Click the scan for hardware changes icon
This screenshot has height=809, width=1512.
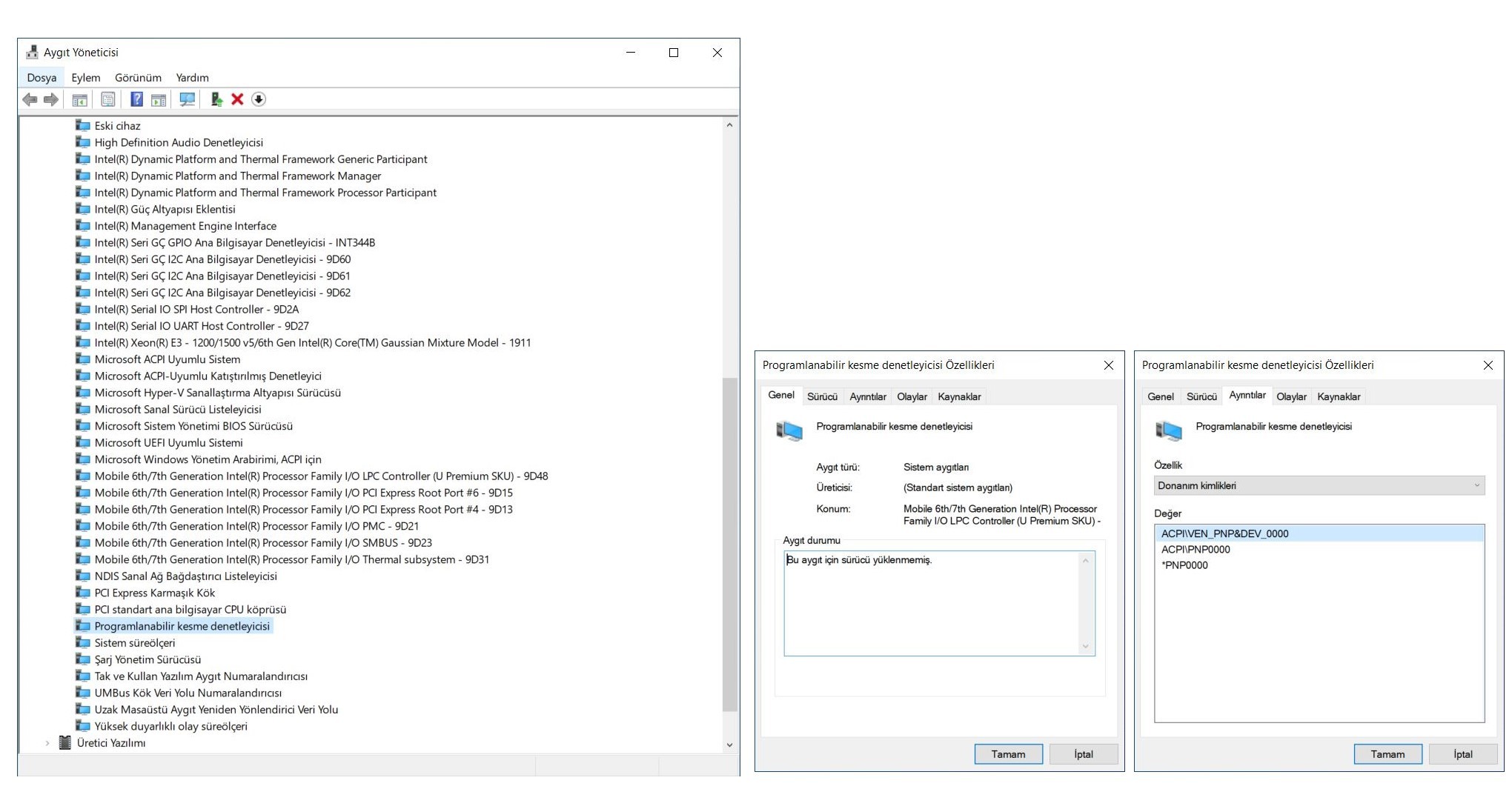tap(187, 99)
